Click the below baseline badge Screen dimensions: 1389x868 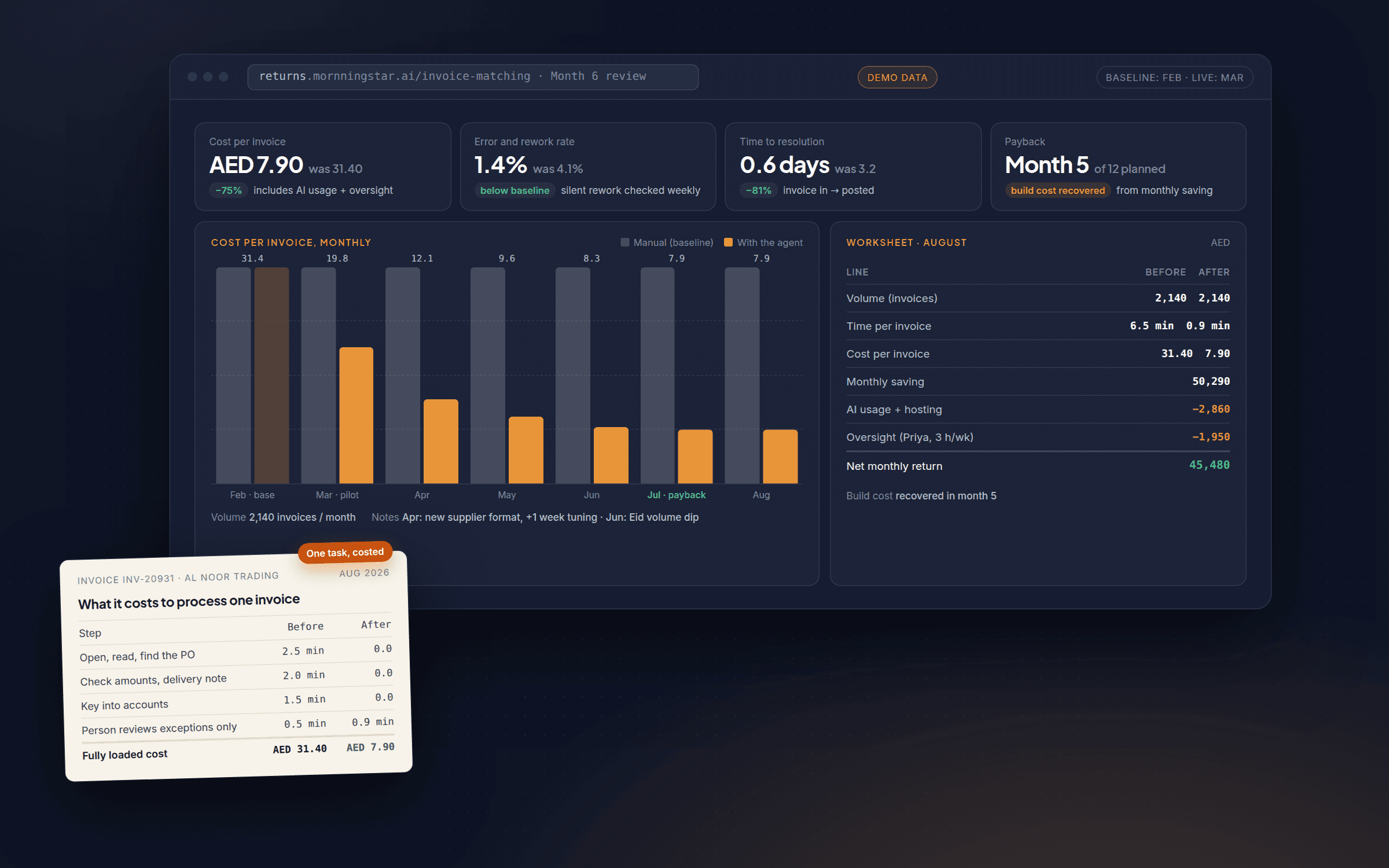[515, 190]
